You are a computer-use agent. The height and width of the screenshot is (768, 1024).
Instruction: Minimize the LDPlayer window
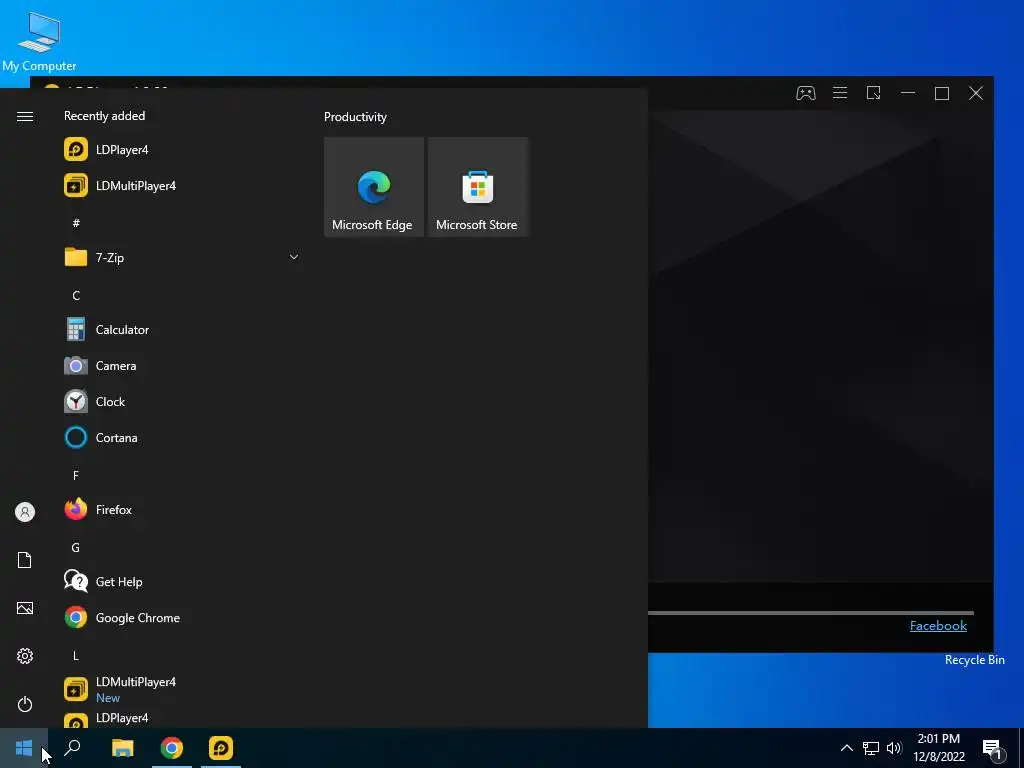click(x=908, y=93)
